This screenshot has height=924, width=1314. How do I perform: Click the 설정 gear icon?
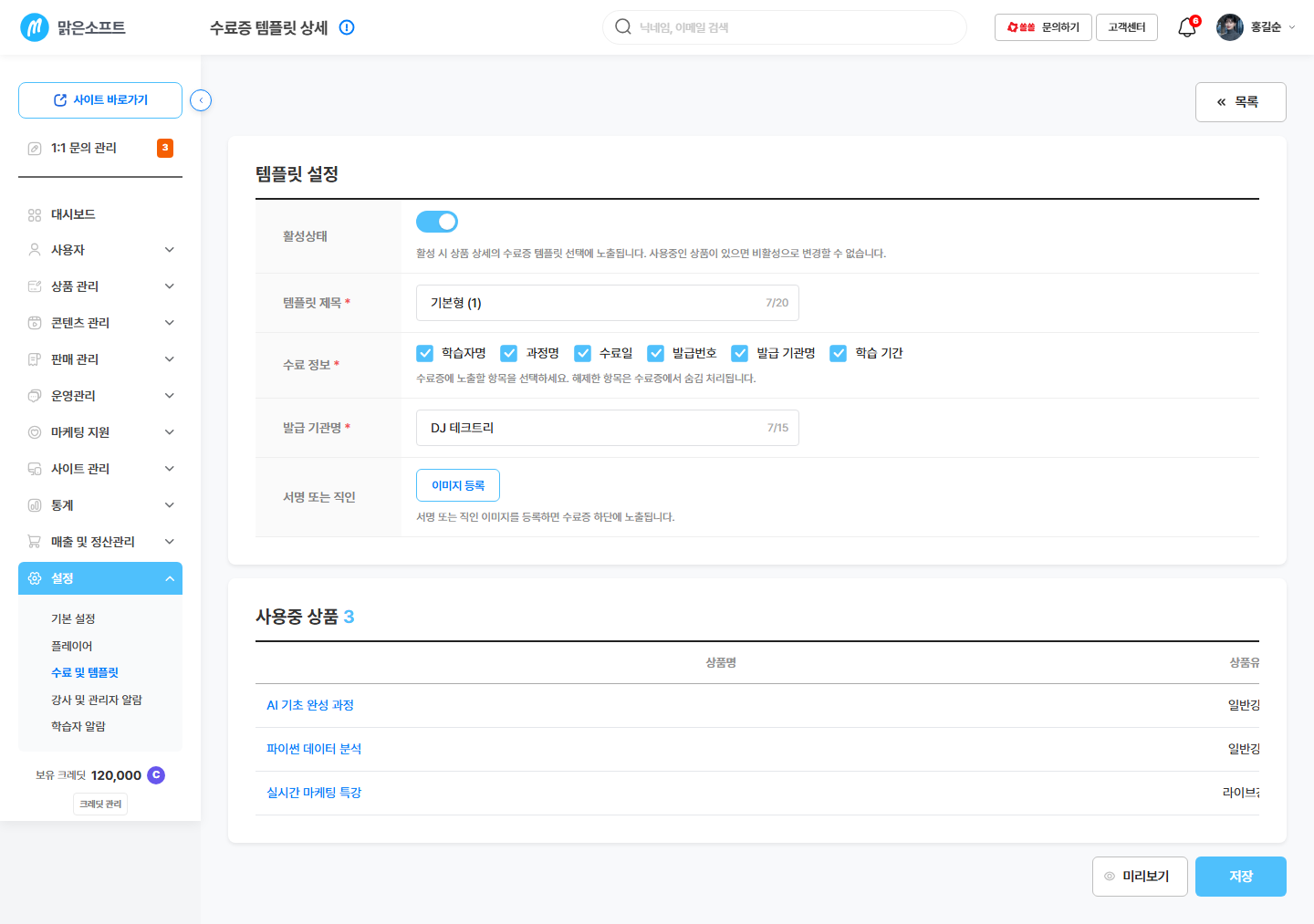(x=35, y=578)
